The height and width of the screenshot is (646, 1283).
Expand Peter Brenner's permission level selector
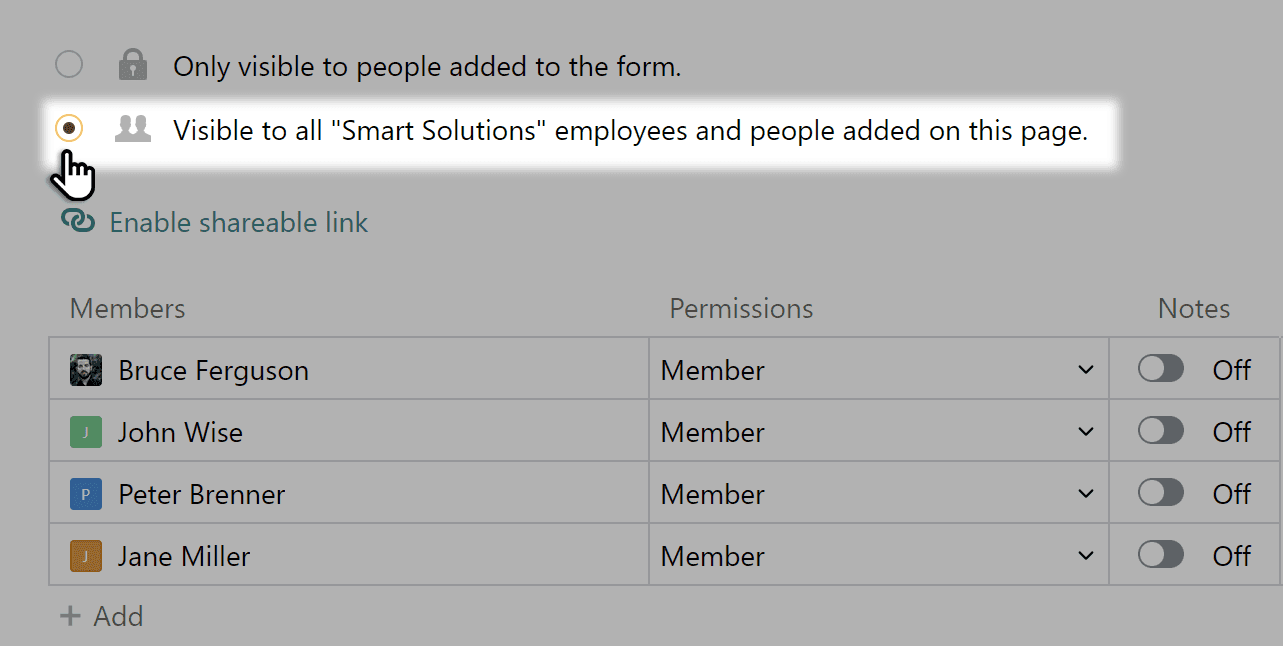pos(1087,493)
